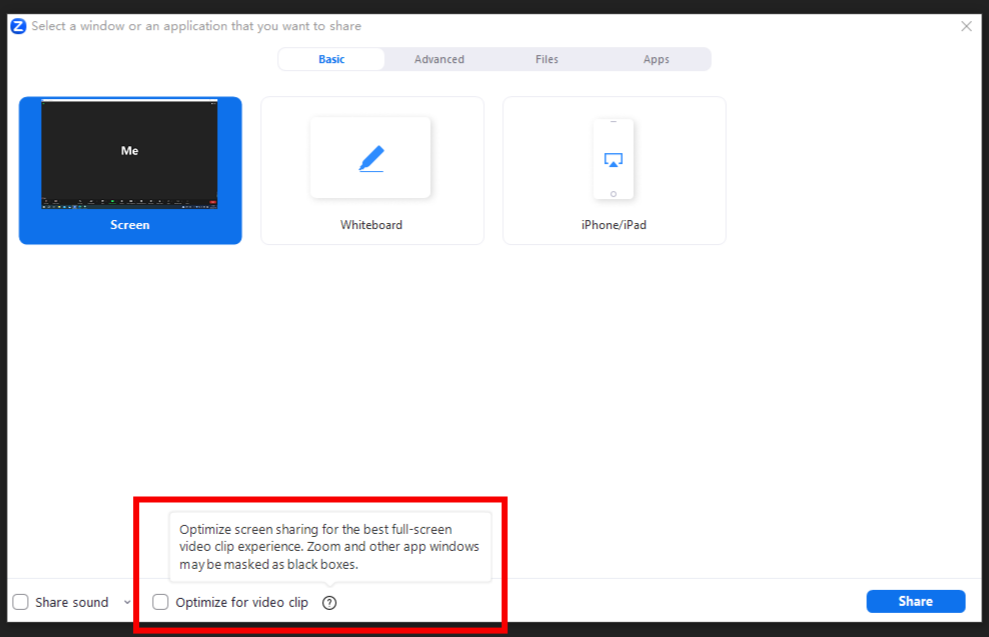Viewport: 989px width, 637px height.
Task: Click the iPhone/iPad sharing card
Action: pos(613,170)
